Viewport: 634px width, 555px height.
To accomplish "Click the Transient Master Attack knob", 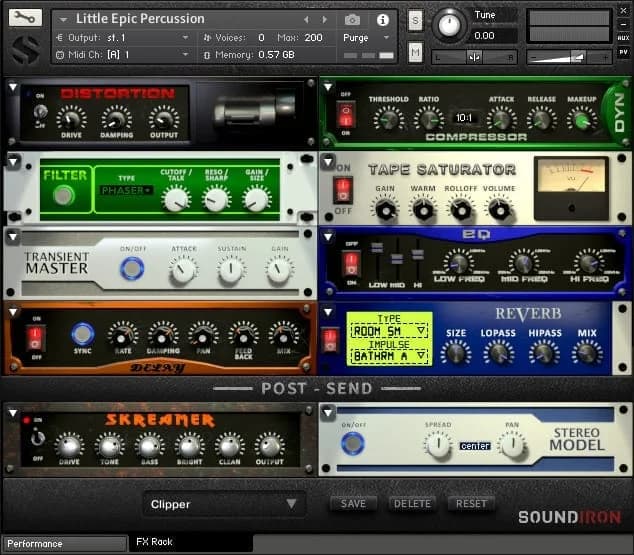I will [183, 270].
